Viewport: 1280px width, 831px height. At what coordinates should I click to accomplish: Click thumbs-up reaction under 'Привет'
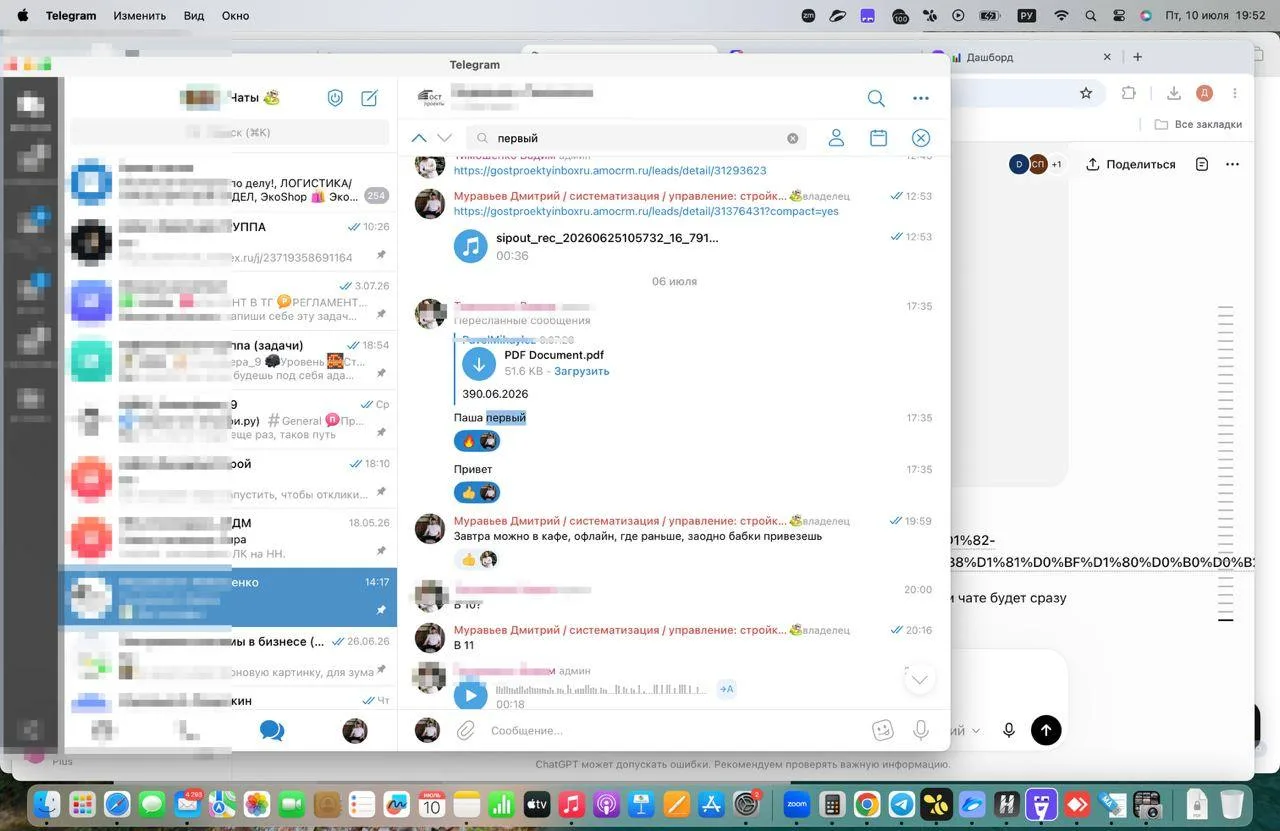(477, 492)
